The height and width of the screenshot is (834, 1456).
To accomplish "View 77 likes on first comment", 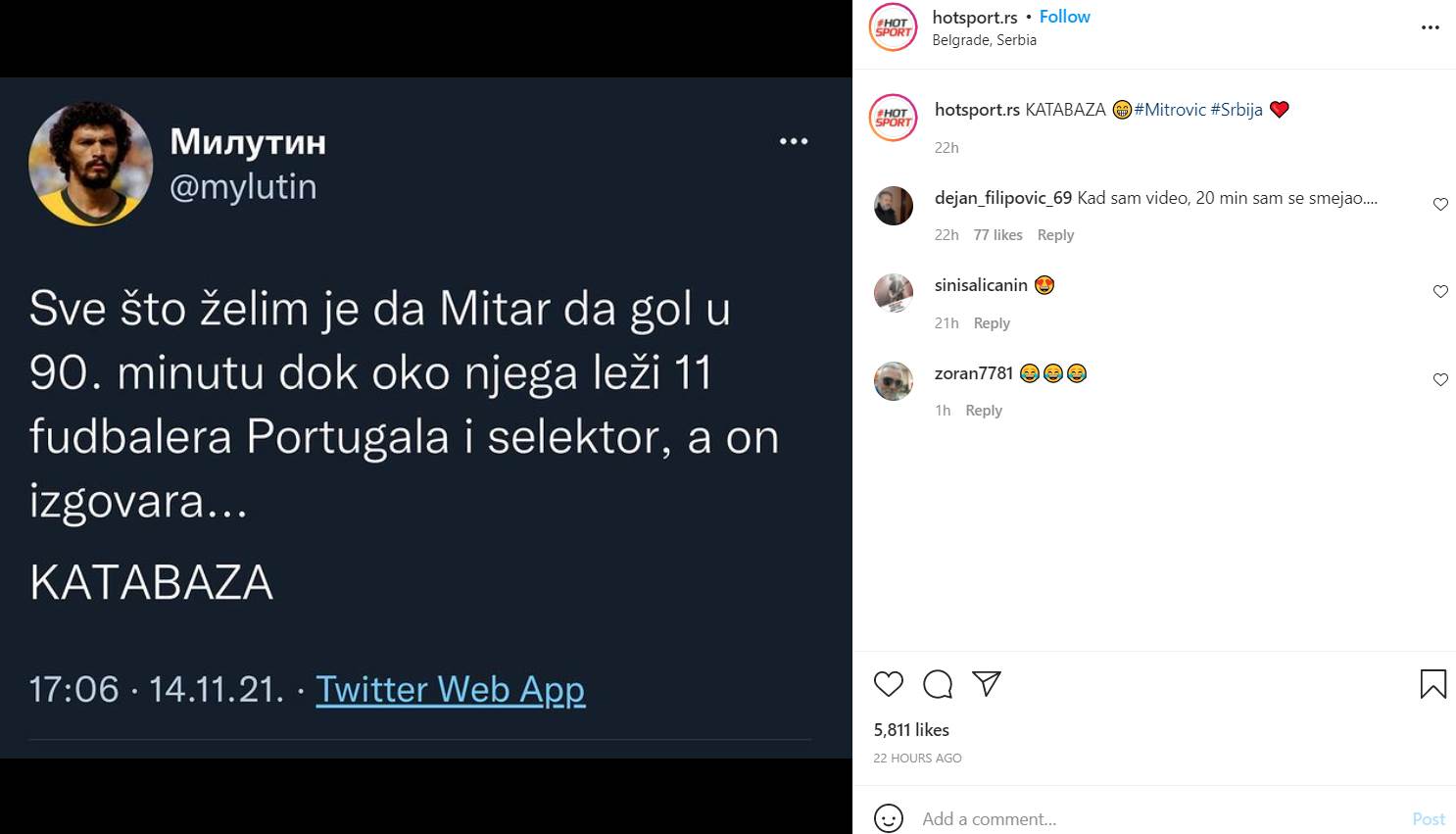I will point(997,235).
